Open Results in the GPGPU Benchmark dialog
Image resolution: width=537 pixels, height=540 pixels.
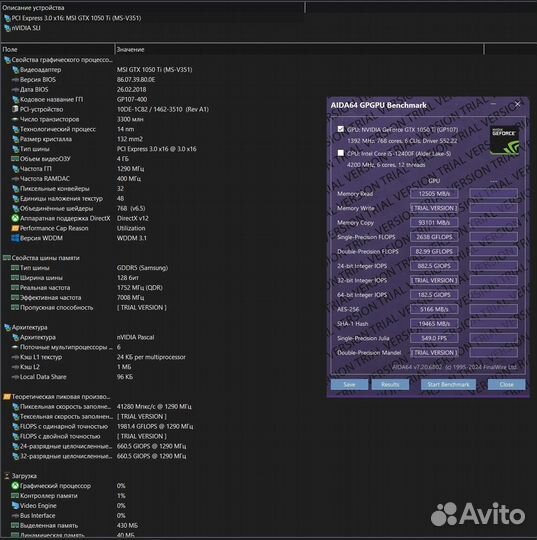pos(390,384)
